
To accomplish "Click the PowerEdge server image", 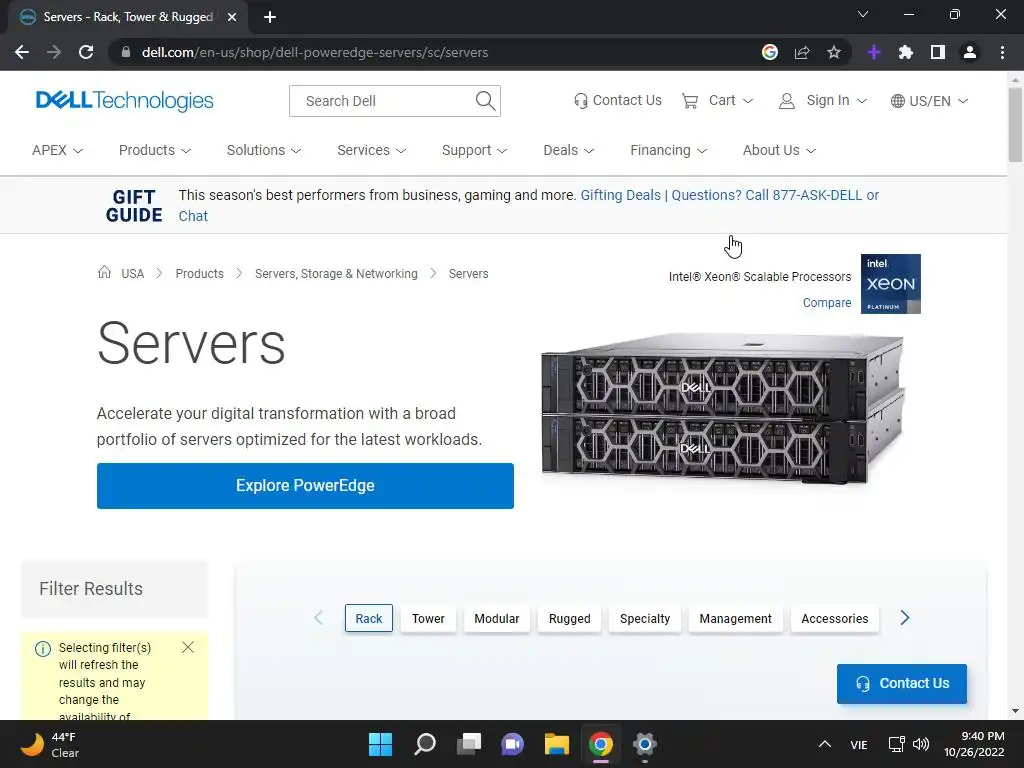I will (723, 409).
